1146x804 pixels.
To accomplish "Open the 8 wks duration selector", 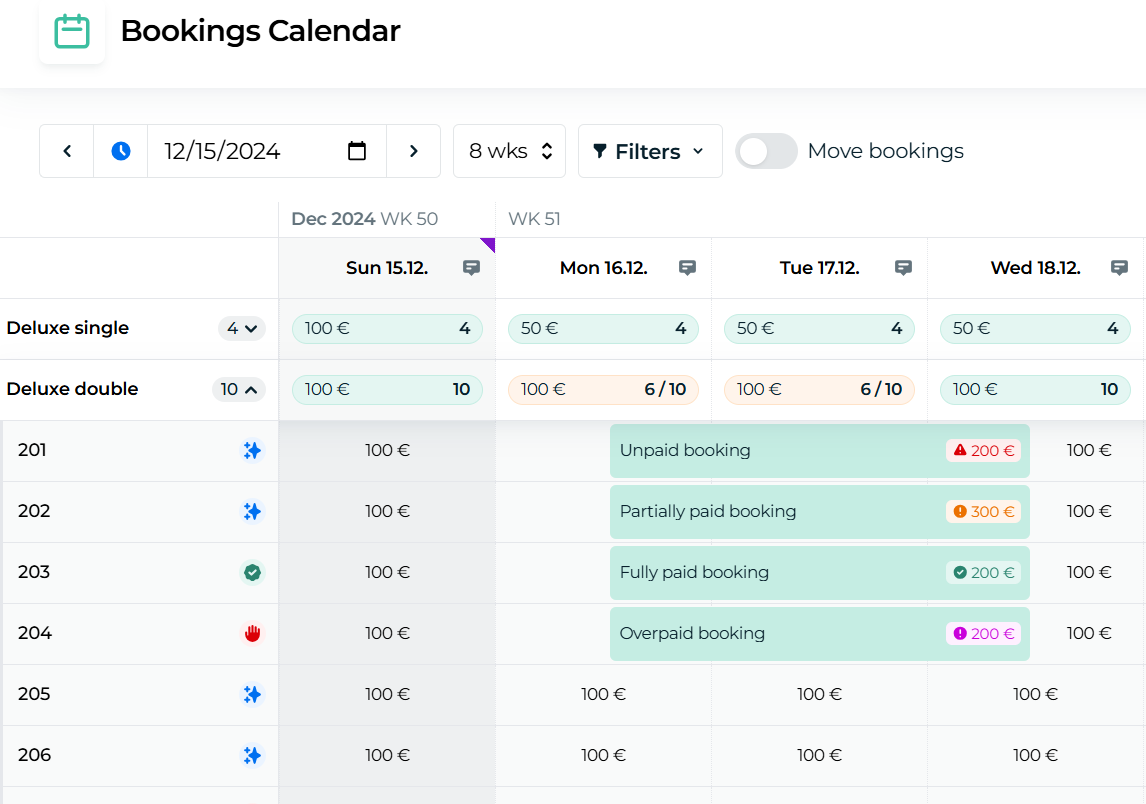I will [509, 151].
